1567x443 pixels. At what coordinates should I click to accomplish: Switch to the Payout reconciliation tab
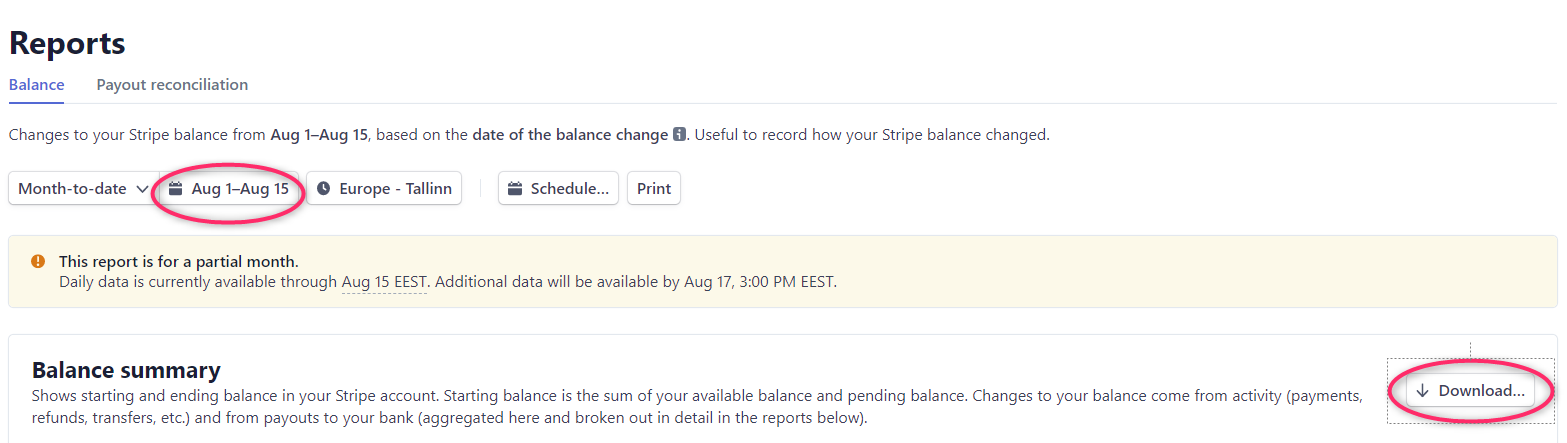172,85
